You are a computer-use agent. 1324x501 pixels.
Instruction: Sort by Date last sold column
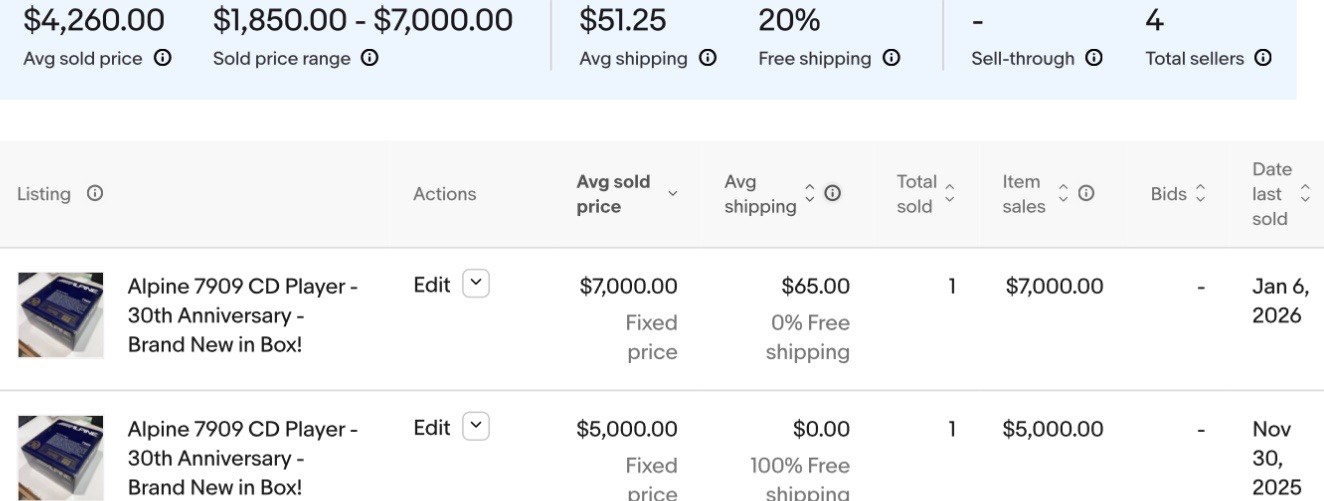click(1281, 194)
